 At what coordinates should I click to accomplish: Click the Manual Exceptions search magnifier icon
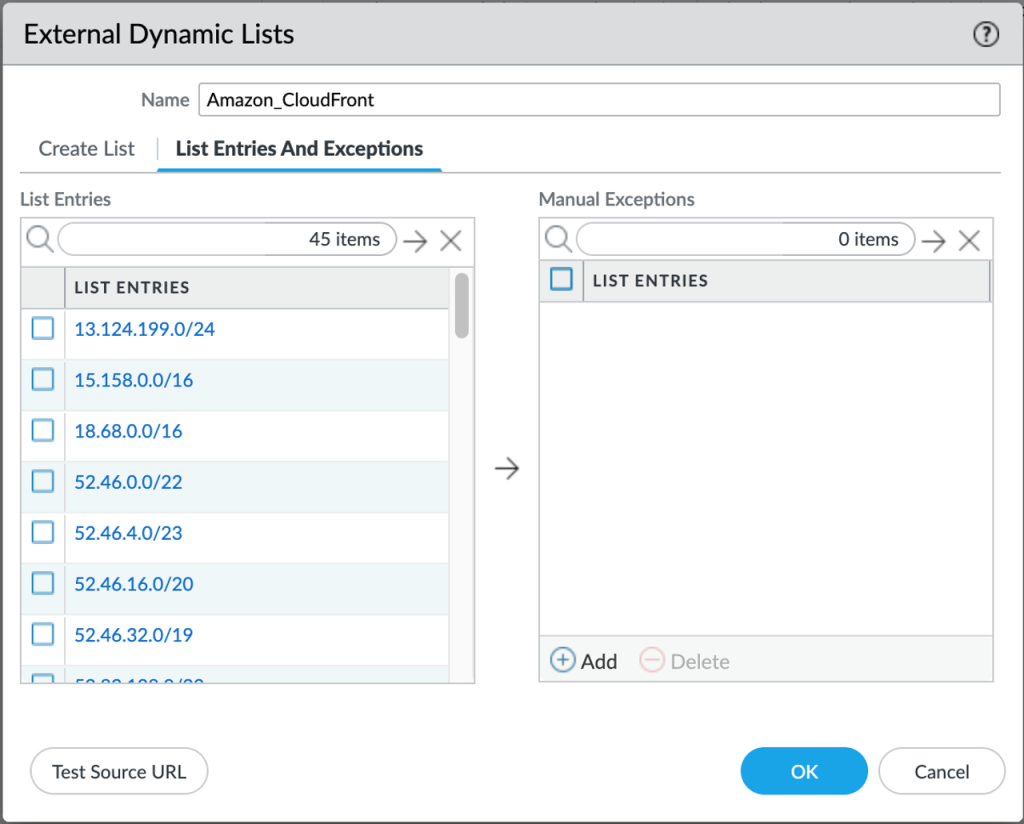(x=559, y=239)
